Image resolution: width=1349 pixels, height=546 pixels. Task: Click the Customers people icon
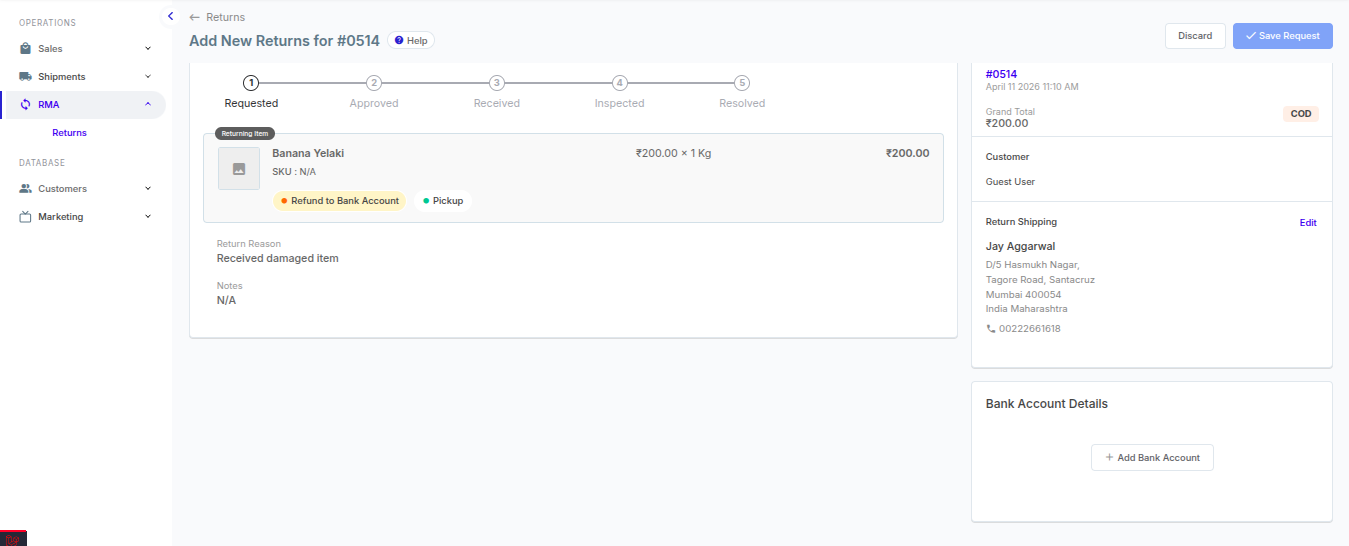pyautogui.click(x=25, y=188)
